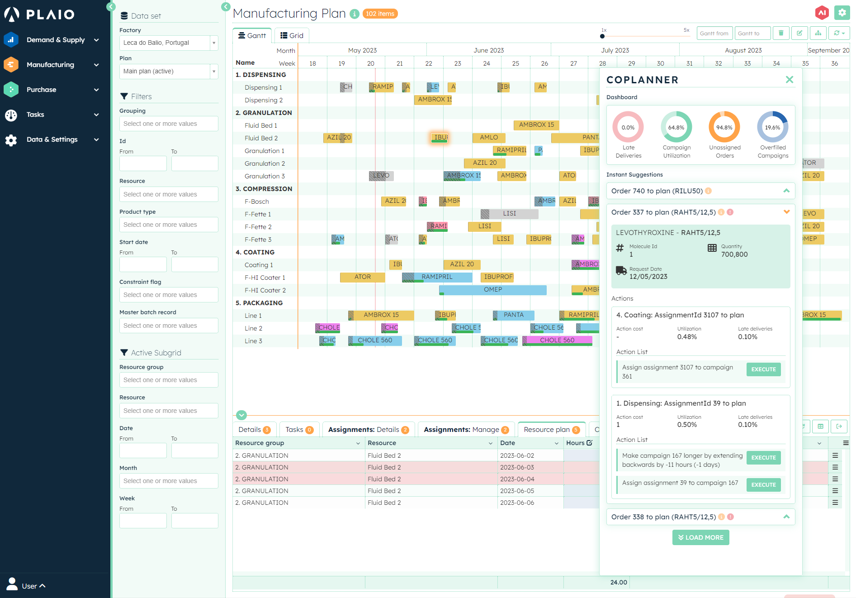Select the CHOLE 560 magenta bar on Line 3
856x598 pixels.
tap(557, 340)
